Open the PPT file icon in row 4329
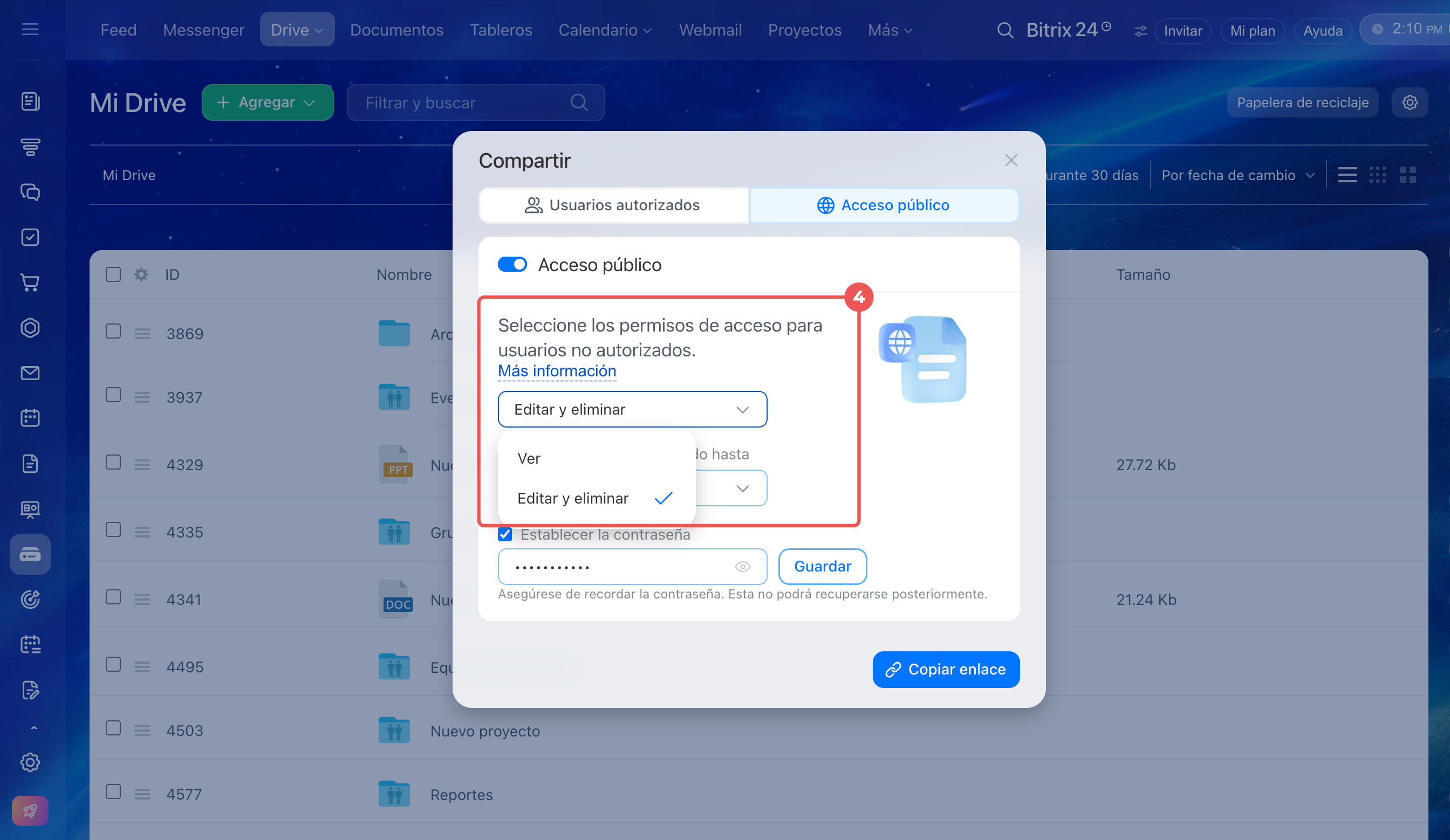Screen dimensions: 1450x840 coord(395,464)
